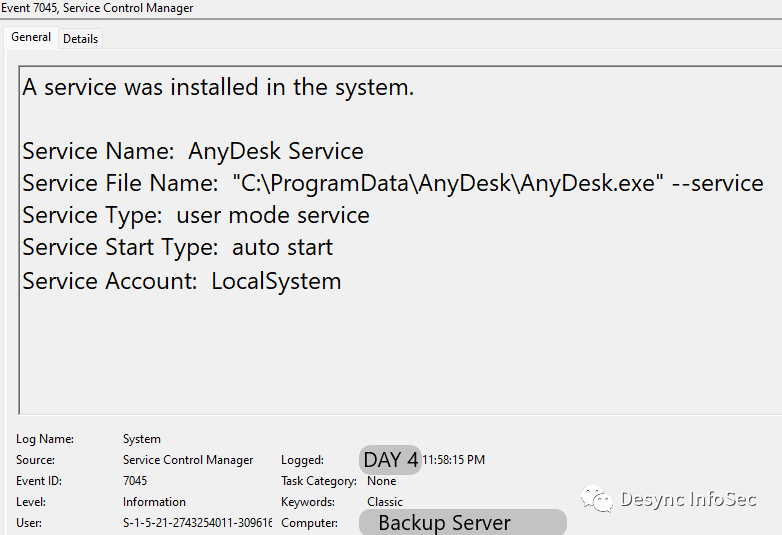782x535 pixels.
Task: Click the 'User:' label
Action: coord(29,523)
